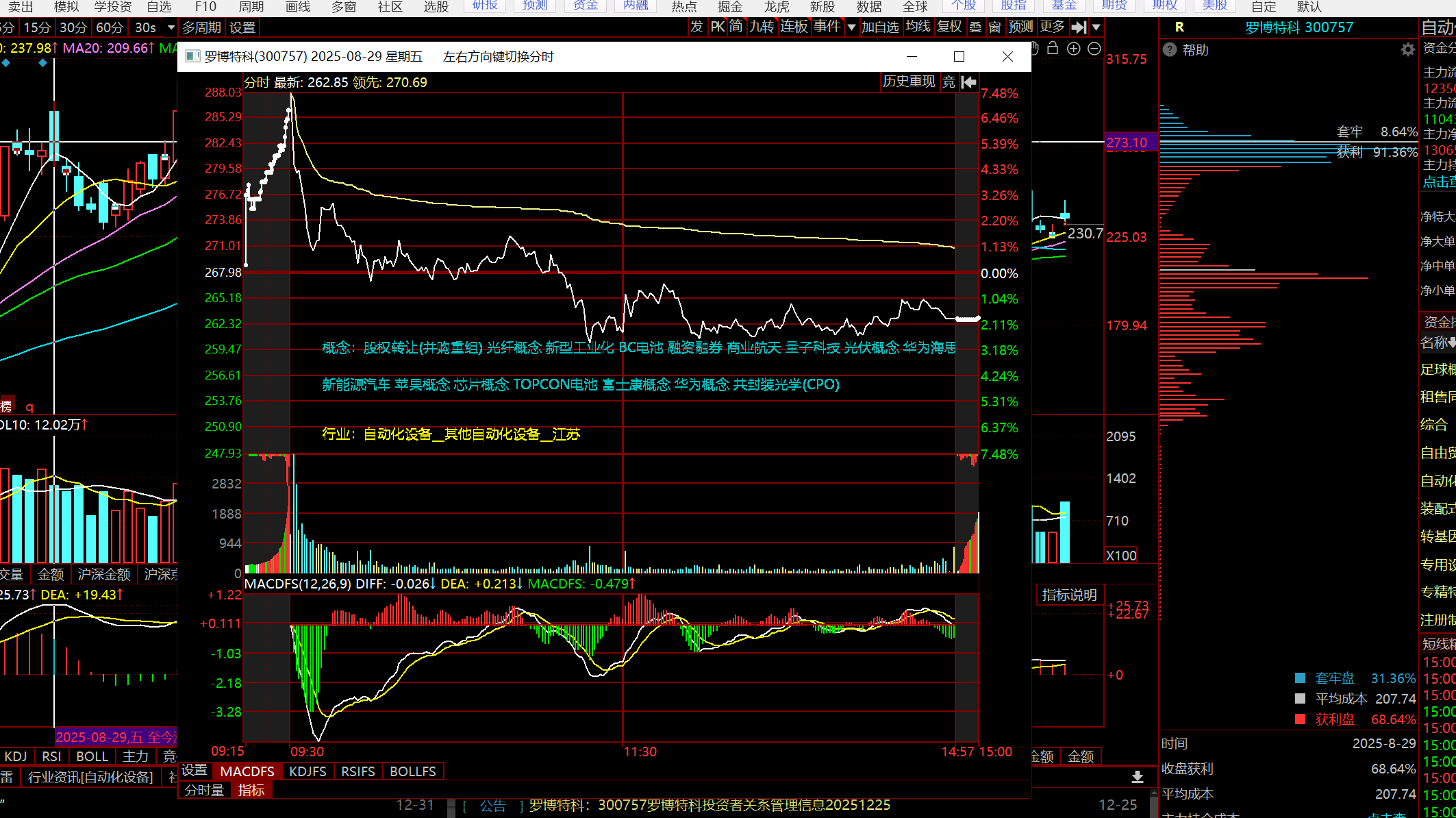Click the 套牢盘 blue legend swatch
This screenshot has width=1456, height=818.
coord(1300,678)
